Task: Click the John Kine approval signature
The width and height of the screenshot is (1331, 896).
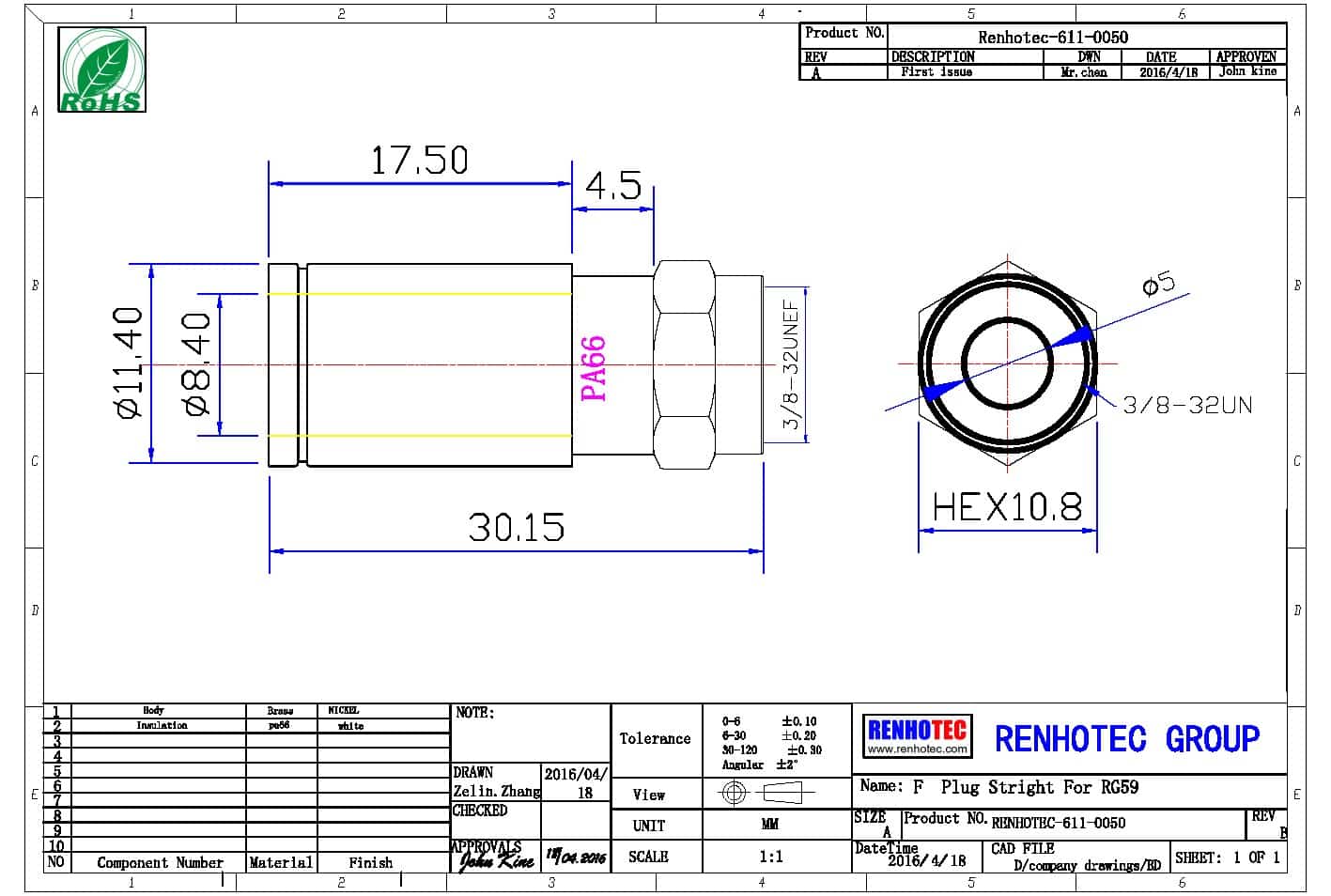Action: click(496, 858)
